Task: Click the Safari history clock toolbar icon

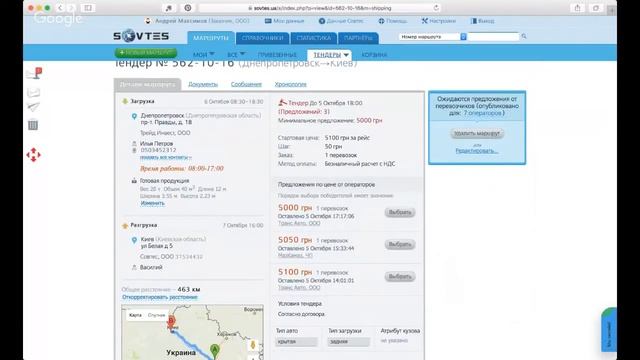Action: (x=188, y=8)
